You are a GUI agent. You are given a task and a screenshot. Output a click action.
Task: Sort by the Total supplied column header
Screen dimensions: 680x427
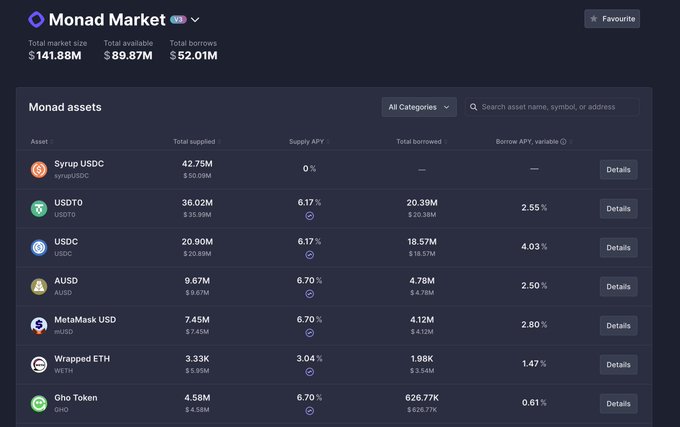coord(197,142)
